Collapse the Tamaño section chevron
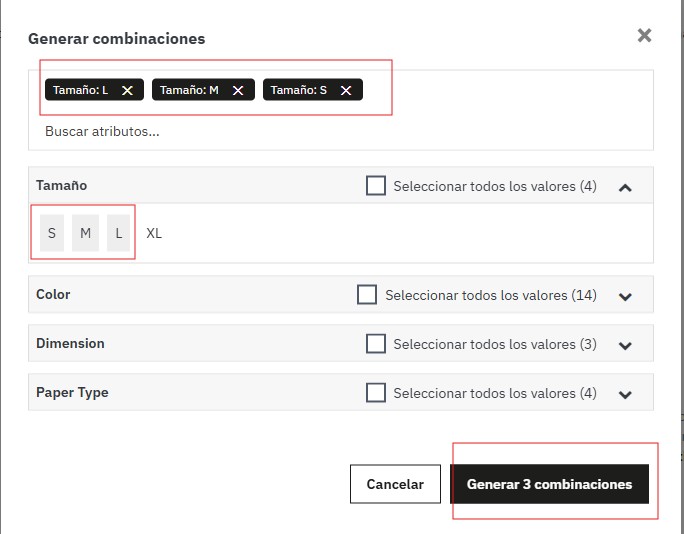The width and height of the screenshot is (684, 534). pyautogui.click(x=625, y=188)
